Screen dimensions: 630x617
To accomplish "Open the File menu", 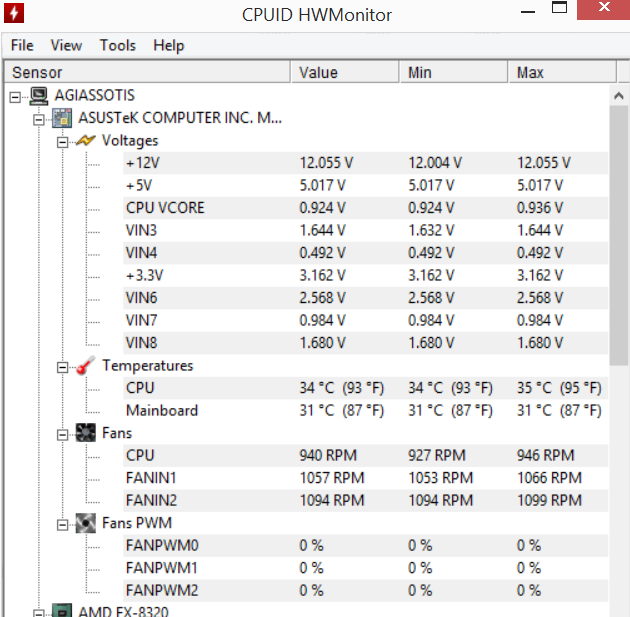I will [22, 45].
